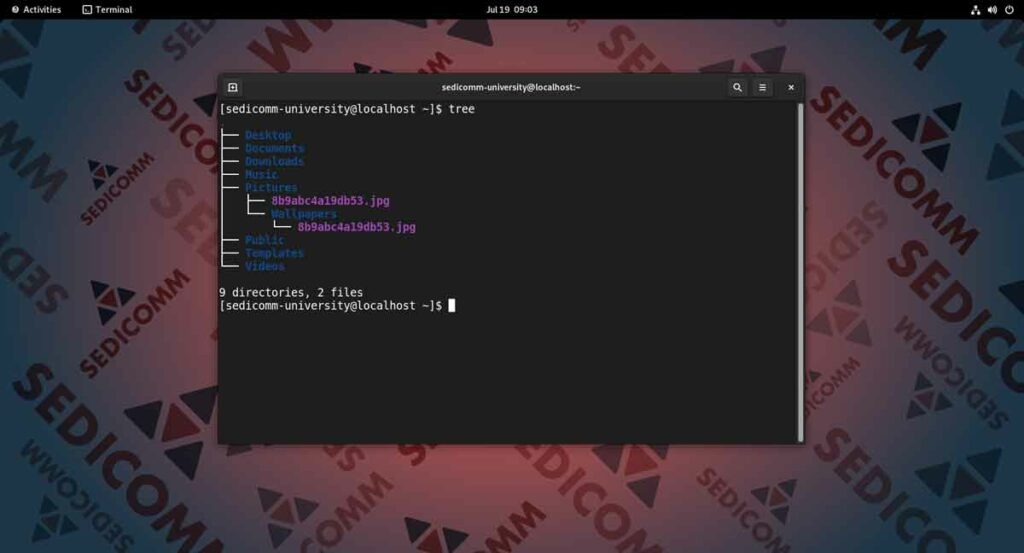Click the Templates directory entry
The height and width of the screenshot is (553, 1024).
click(x=274, y=253)
